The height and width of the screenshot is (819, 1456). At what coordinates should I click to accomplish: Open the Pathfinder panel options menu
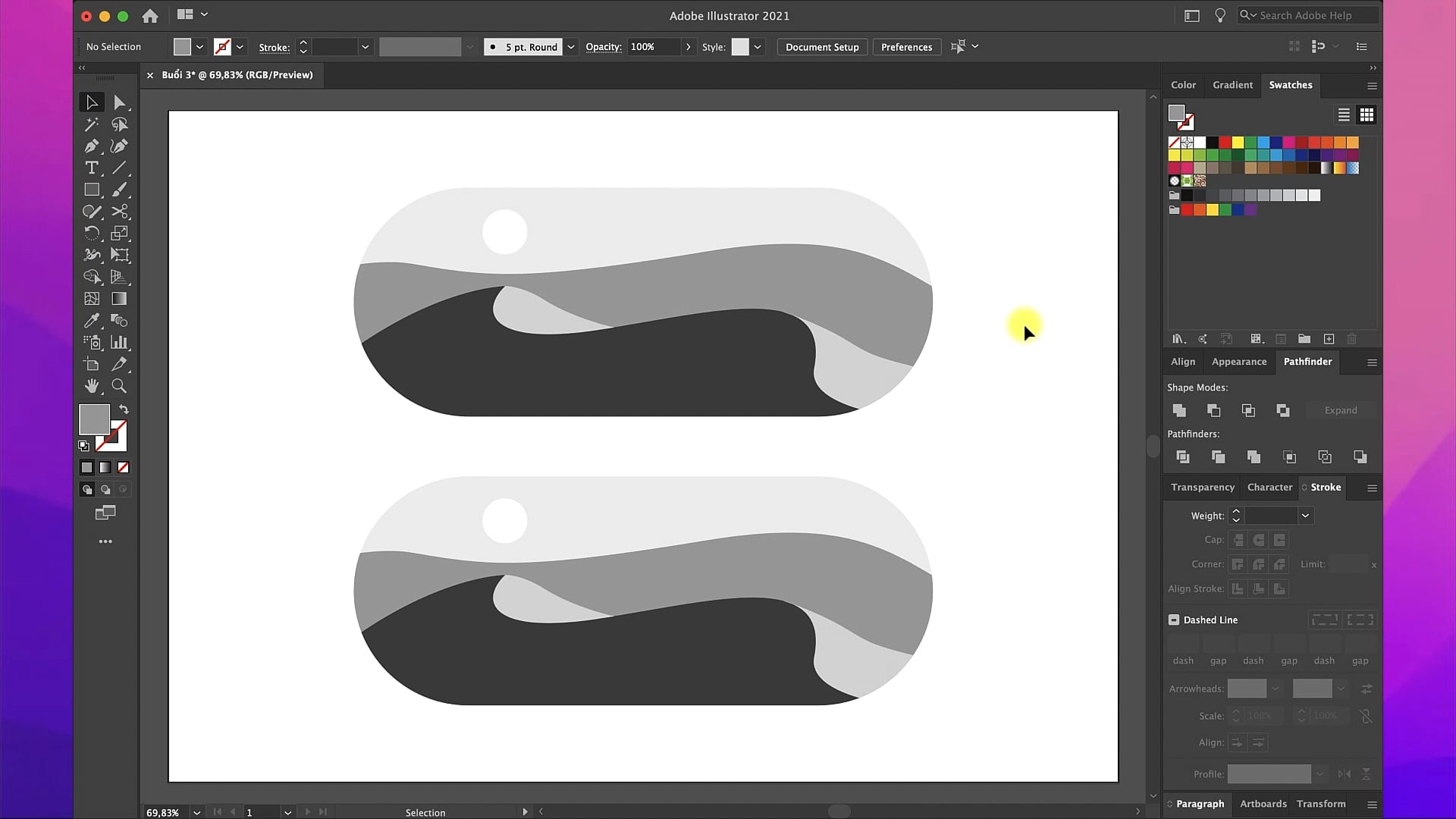pos(1372,362)
